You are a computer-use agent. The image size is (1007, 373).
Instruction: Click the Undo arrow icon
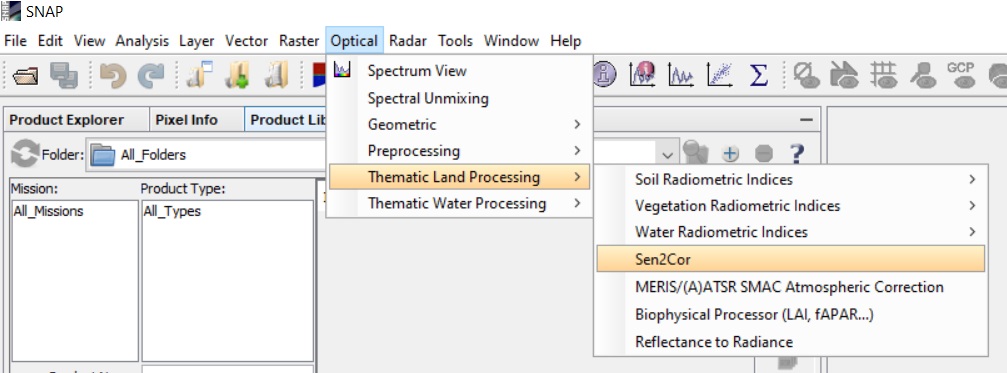click(113, 76)
